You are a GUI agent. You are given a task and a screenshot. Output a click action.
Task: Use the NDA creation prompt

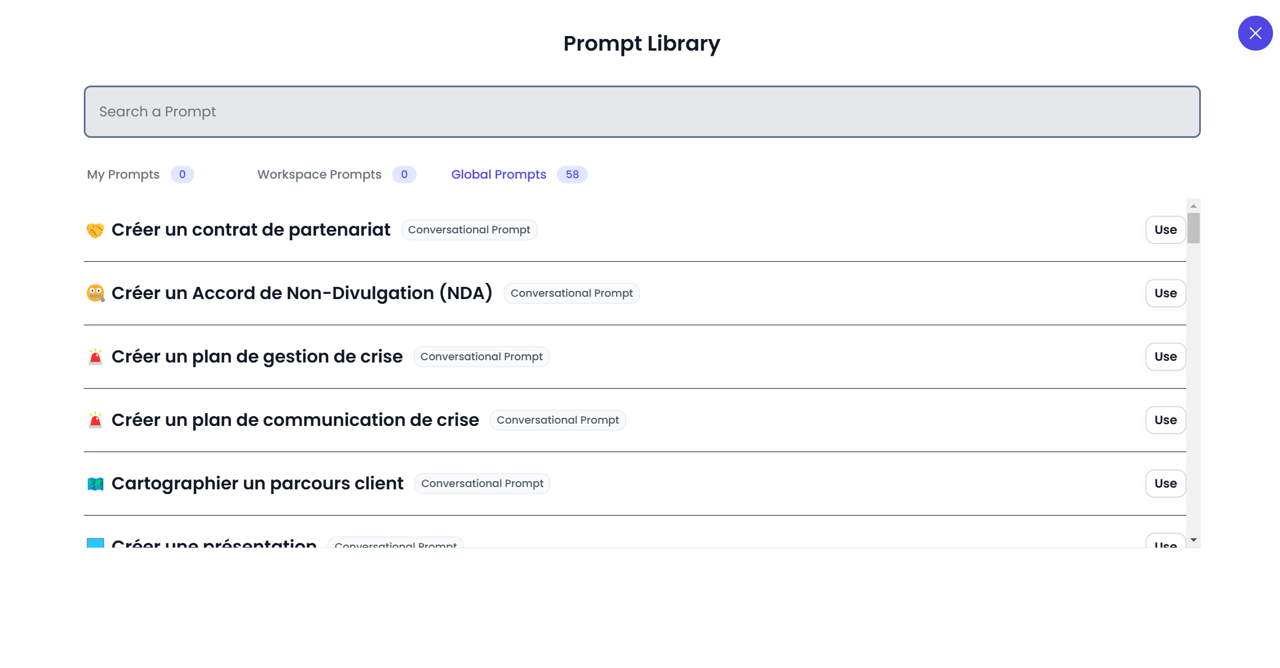[1165, 293]
